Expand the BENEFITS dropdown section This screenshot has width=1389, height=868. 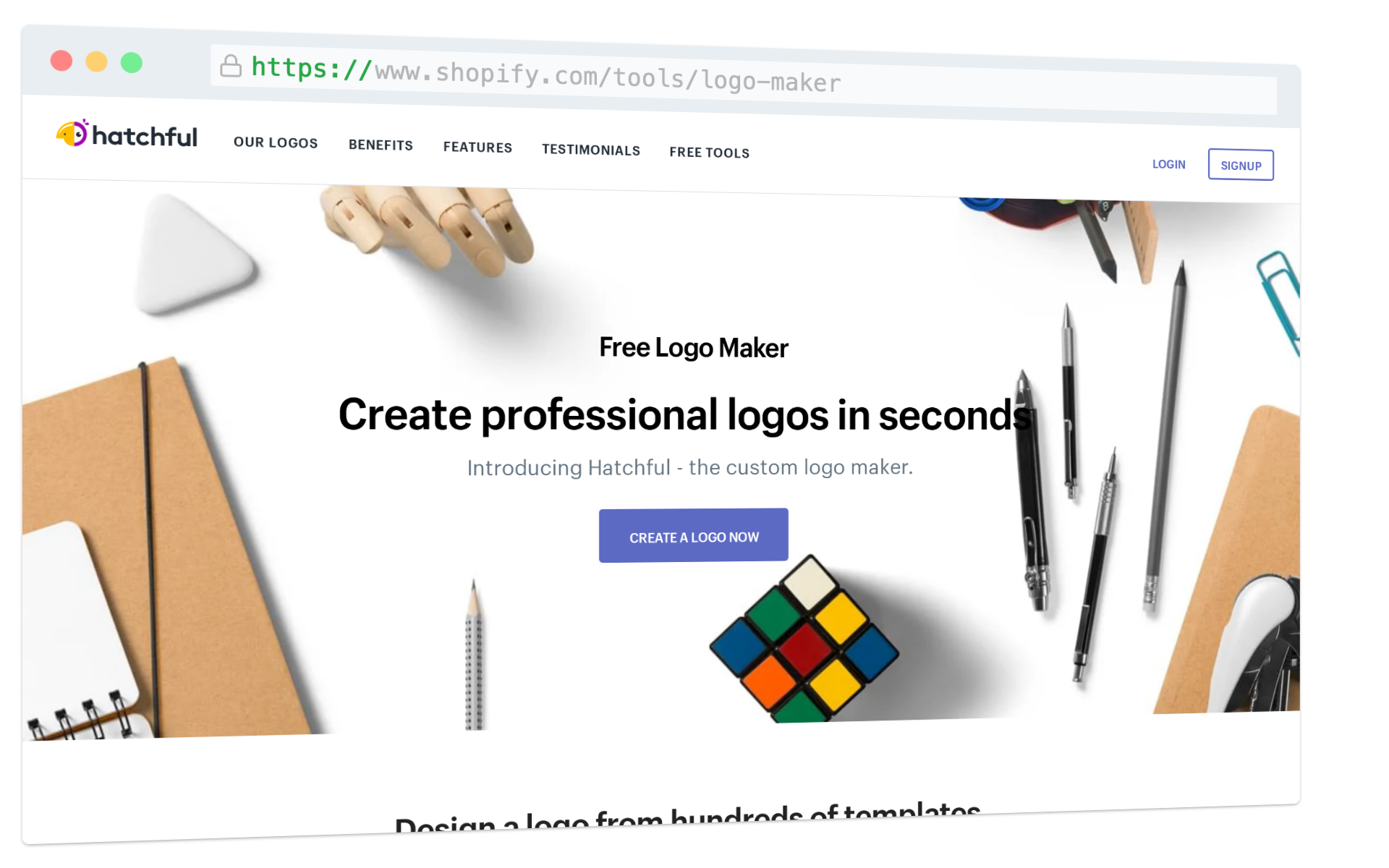point(380,144)
